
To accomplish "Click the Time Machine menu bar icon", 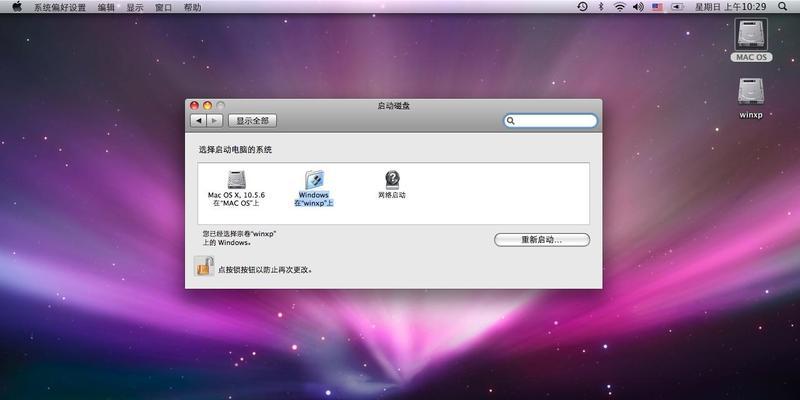I will tap(582, 7).
